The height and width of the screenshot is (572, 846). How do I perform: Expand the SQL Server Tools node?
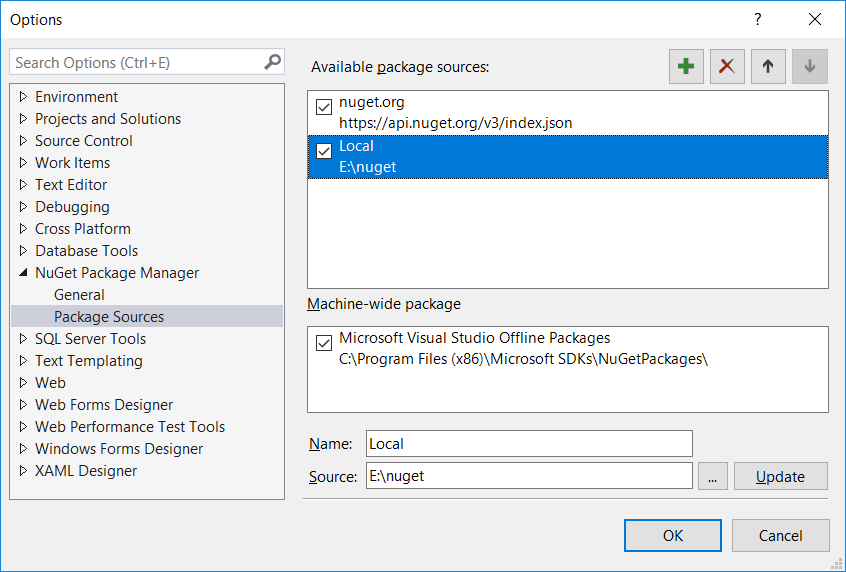[23, 339]
